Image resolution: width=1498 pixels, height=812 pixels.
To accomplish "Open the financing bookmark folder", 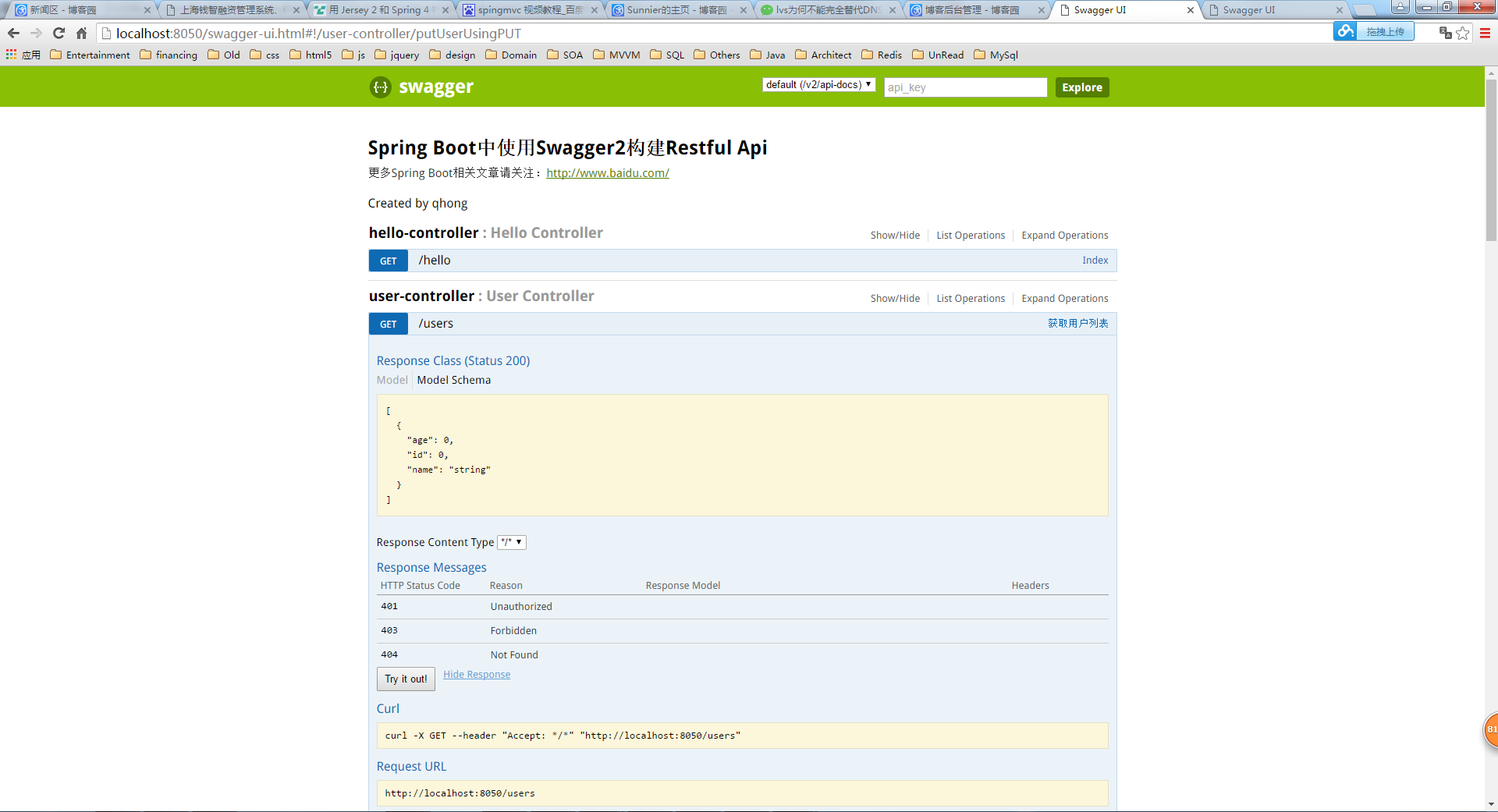I will (169, 55).
